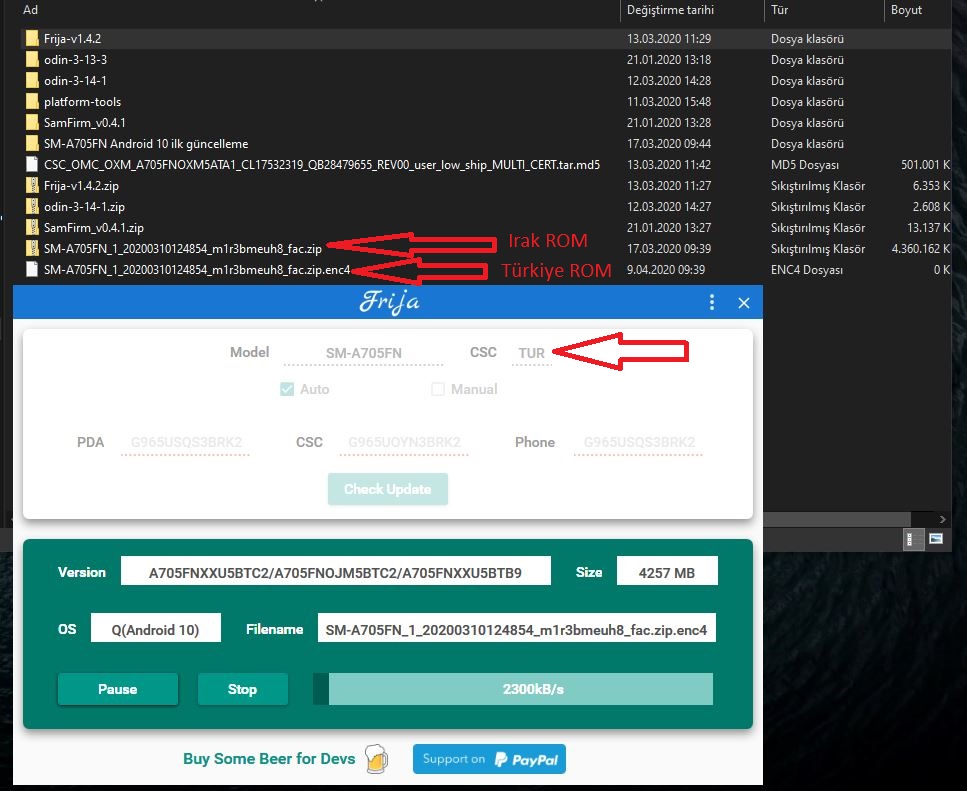Click the CSC version field G965UOYN3BRK2
Image resolution: width=967 pixels, height=791 pixels.
[404, 443]
